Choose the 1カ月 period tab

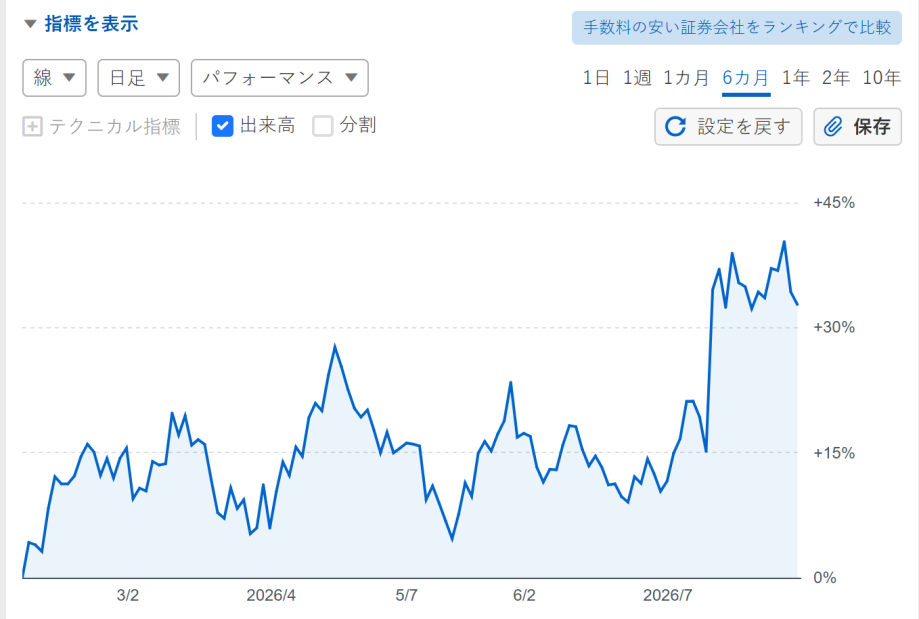(686, 77)
